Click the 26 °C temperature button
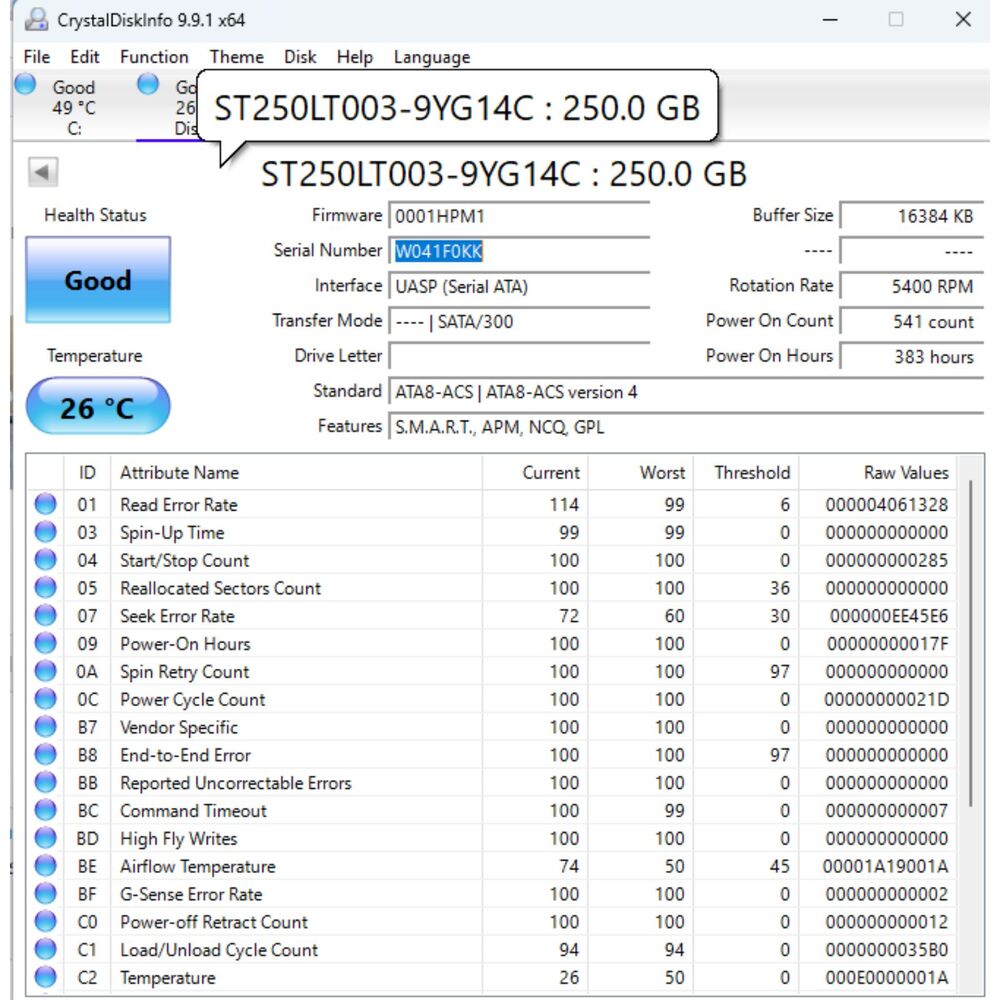The width and height of the screenshot is (1000, 1000). point(98,406)
